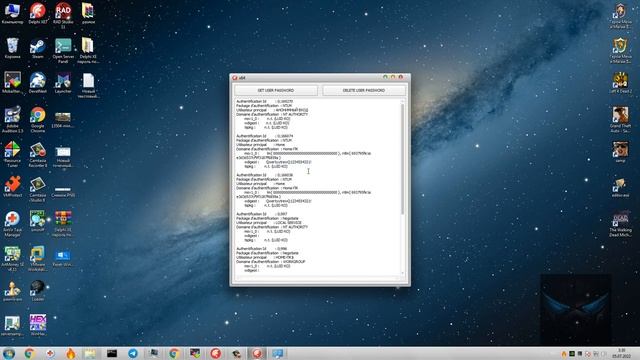This screenshot has width=640, height=360.
Task: Open the Open Server Panel shortcut
Action: coord(63,51)
